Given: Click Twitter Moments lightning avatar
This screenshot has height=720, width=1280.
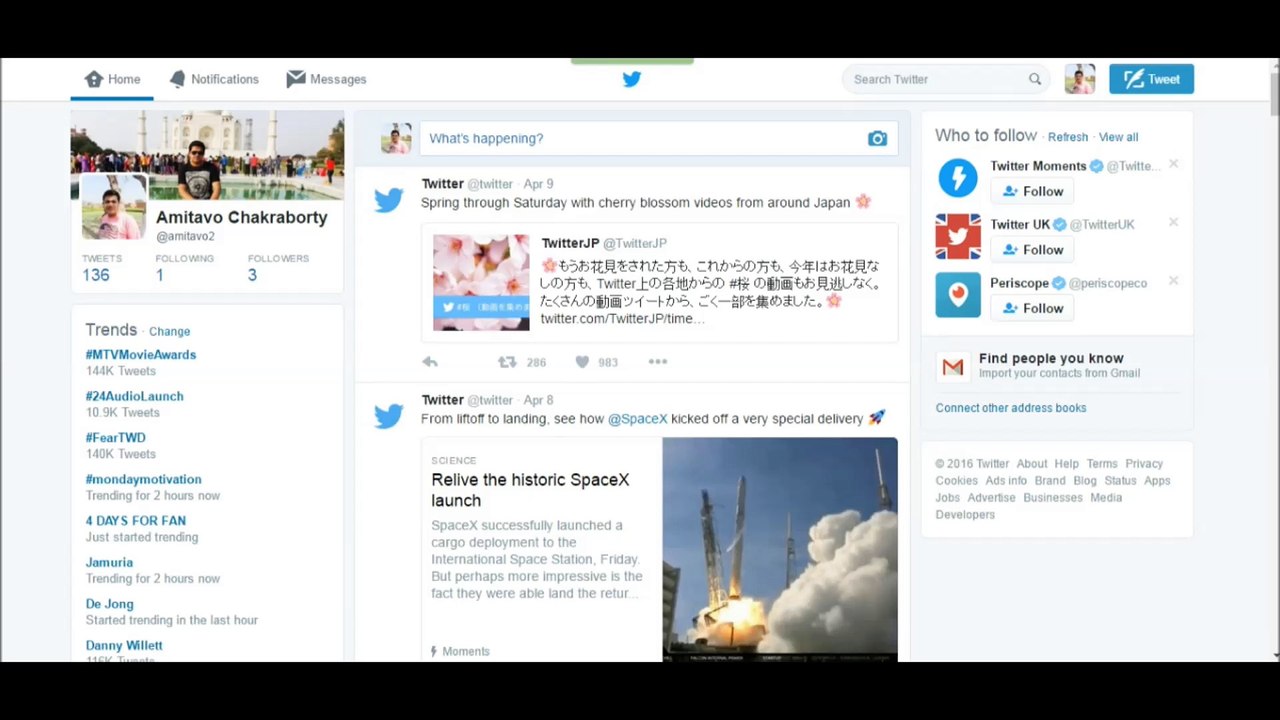Looking at the screenshot, I should [x=958, y=178].
